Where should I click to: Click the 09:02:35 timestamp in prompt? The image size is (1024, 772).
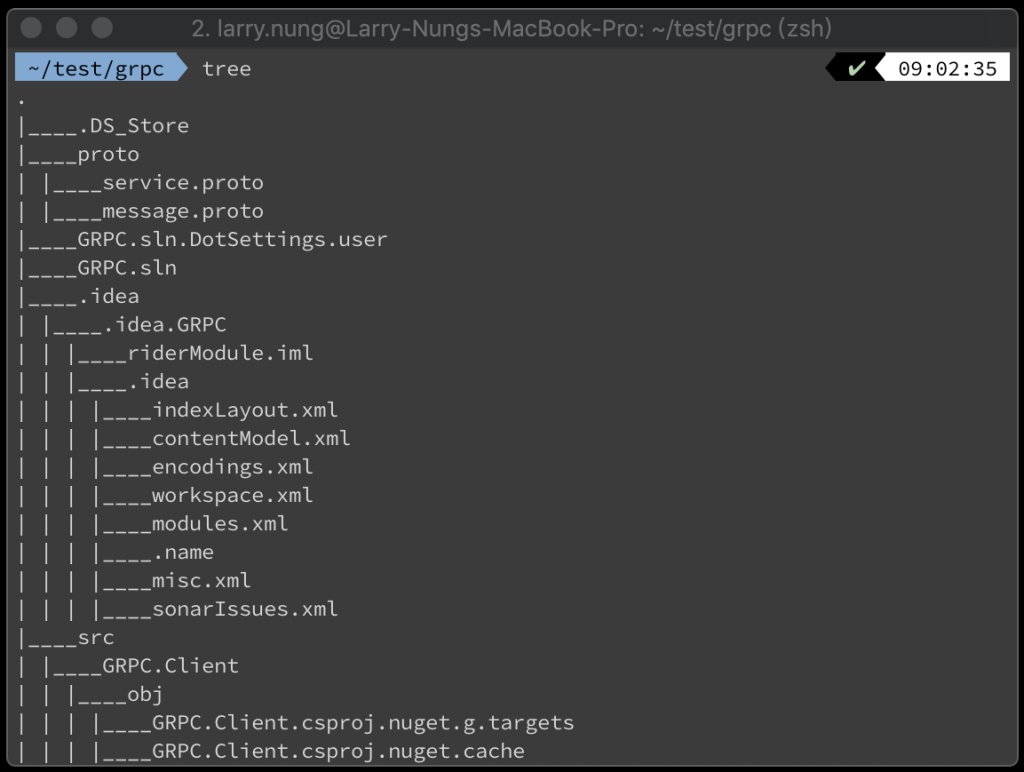[x=947, y=69]
